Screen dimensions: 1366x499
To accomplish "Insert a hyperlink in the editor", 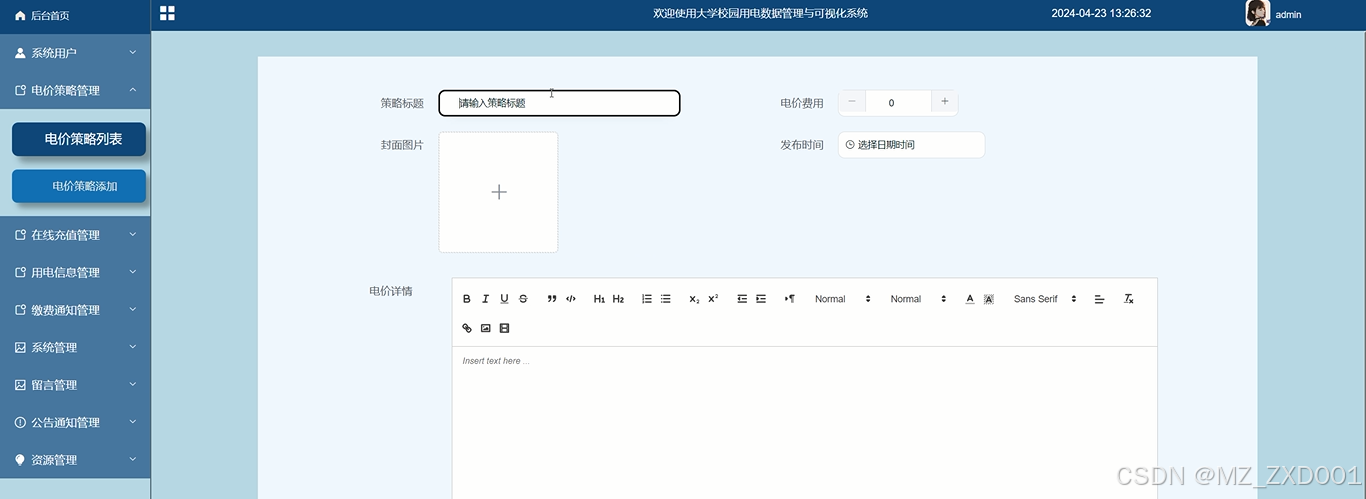I will [466, 328].
